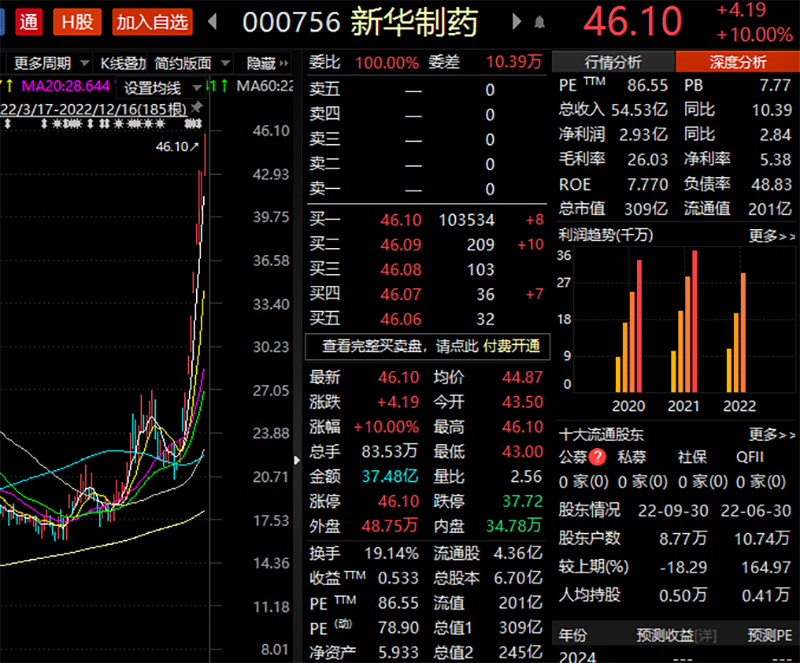The image size is (800, 663).
Task: Click the 22-09-30 shareholder date column
Action: (x=673, y=510)
